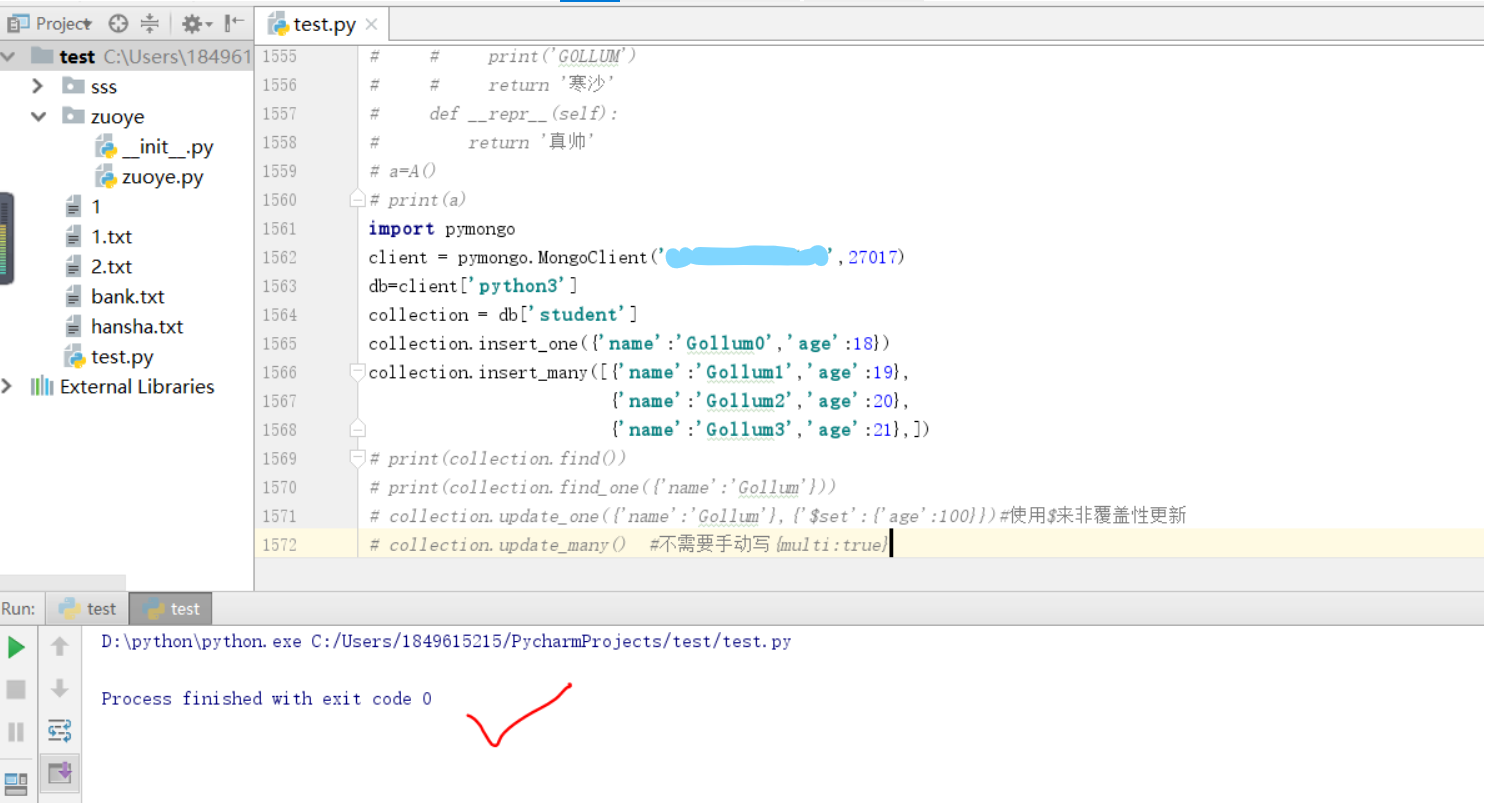Open the Project panel settings gear menu
Image resolution: width=1485 pixels, height=803 pixels.
point(192,23)
